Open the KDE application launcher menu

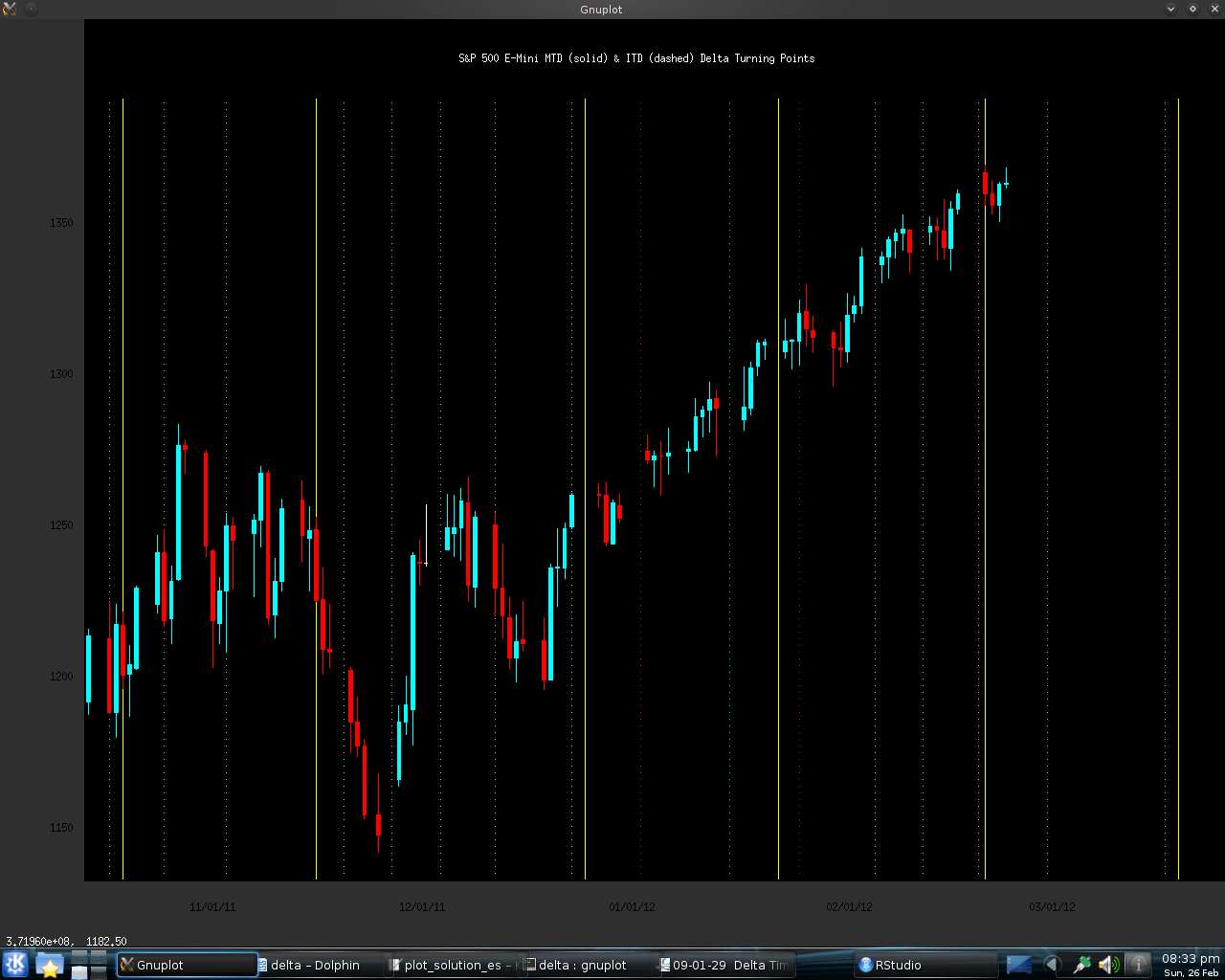tap(15, 965)
